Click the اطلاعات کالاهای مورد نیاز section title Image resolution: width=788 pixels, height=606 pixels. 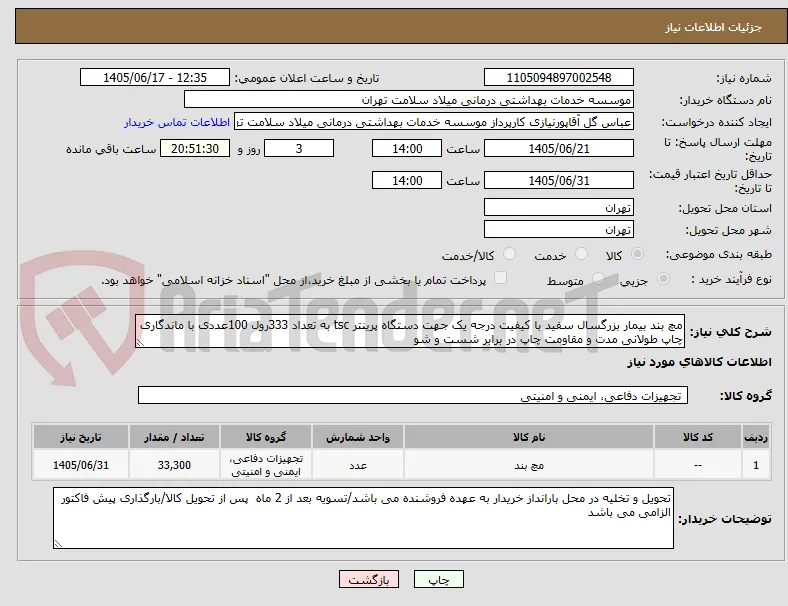point(699,362)
